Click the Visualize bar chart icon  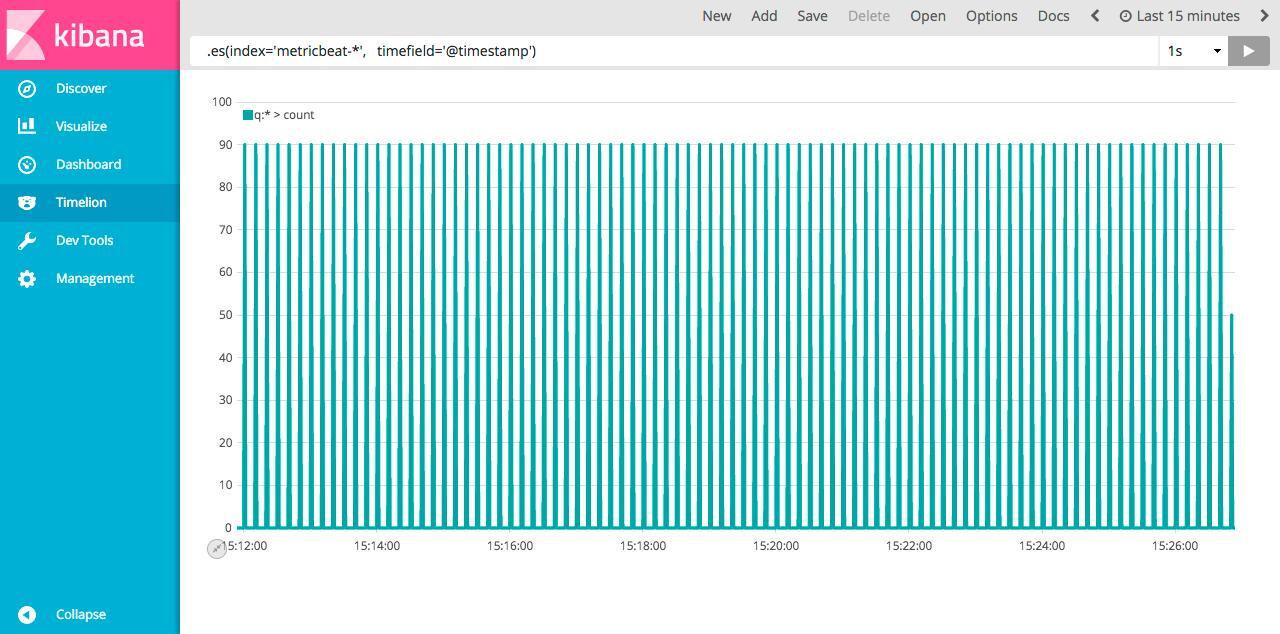point(27,127)
